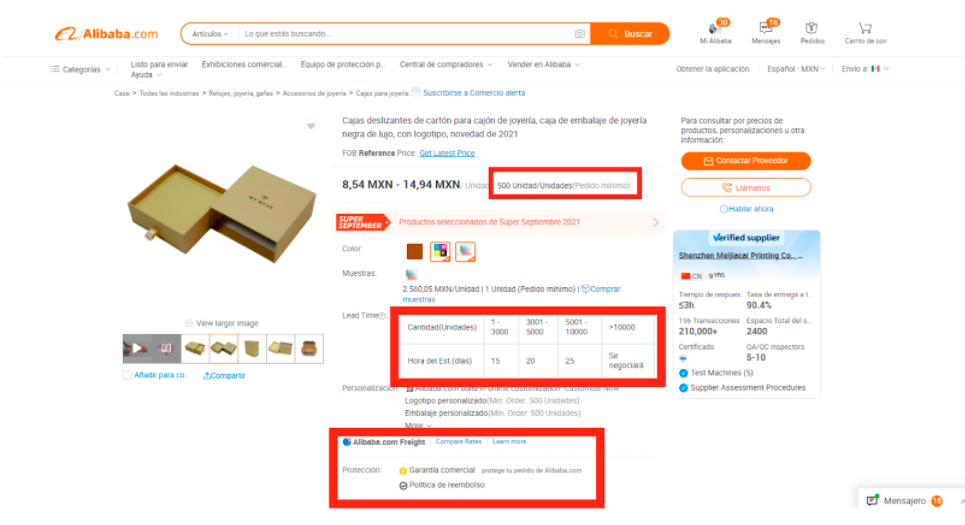
Task: Select the brown color swatch
Action: (415, 252)
